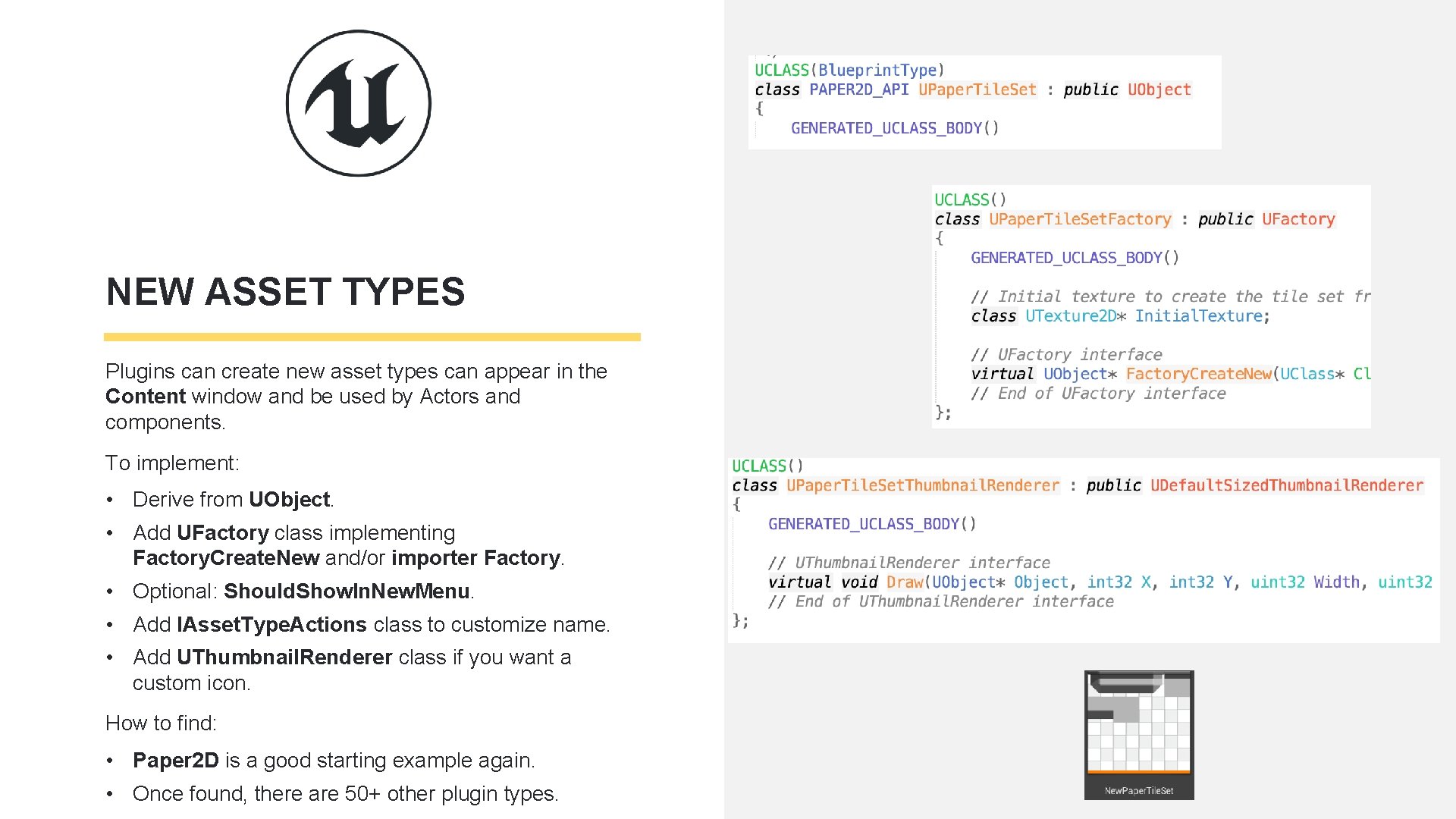Click FactoryCreateNew function in code snippet
The height and width of the screenshot is (819, 1456).
pyautogui.click(x=1198, y=374)
